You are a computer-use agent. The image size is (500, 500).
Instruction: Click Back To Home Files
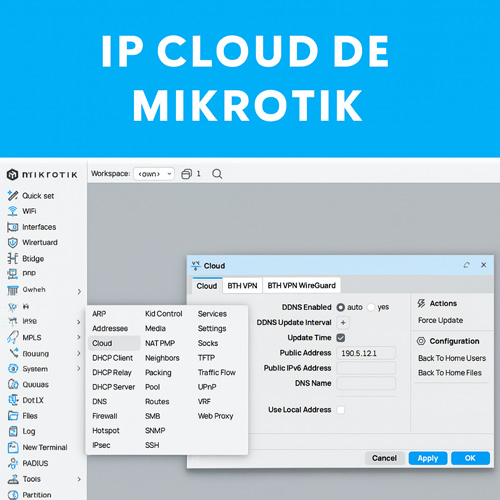[450, 373]
